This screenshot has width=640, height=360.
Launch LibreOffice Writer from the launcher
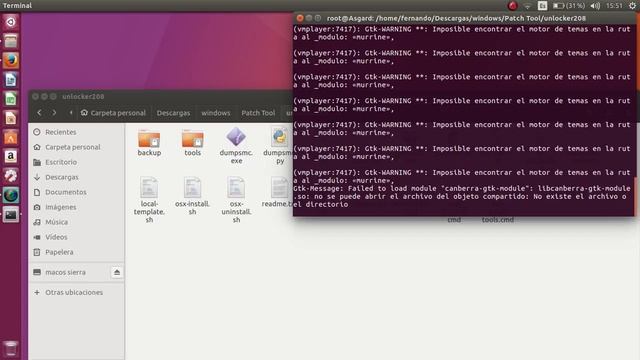(x=11, y=80)
